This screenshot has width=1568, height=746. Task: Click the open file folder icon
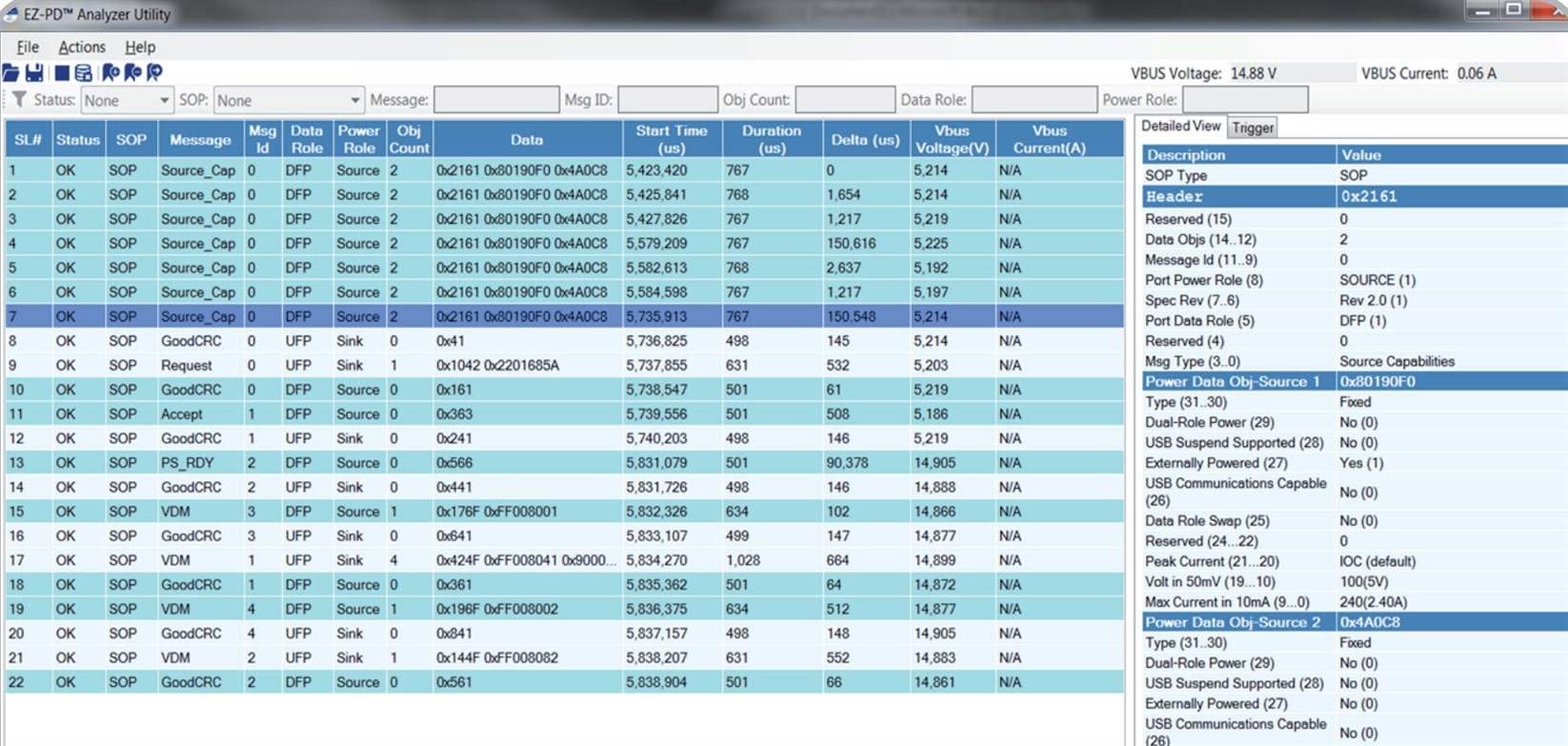pyautogui.click(x=10, y=72)
